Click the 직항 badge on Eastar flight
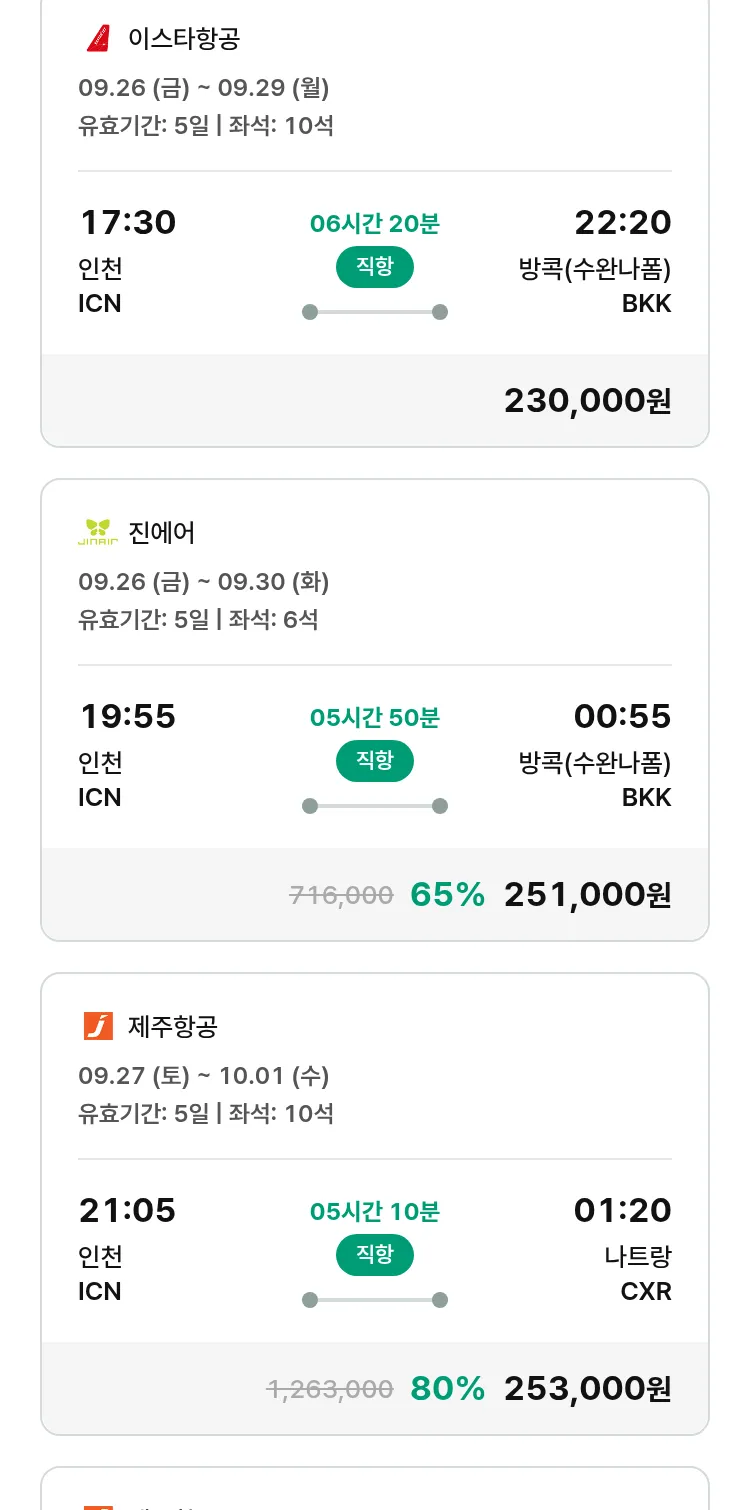The height and width of the screenshot is (1510, 750). 374,267
